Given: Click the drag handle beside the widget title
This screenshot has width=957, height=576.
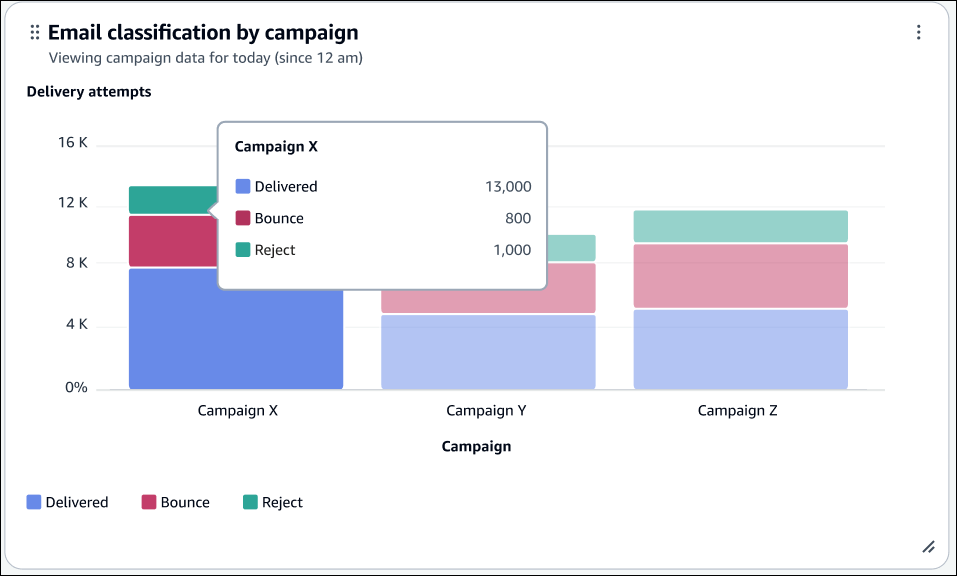Looking at the screenshot, I should [35, 33].
